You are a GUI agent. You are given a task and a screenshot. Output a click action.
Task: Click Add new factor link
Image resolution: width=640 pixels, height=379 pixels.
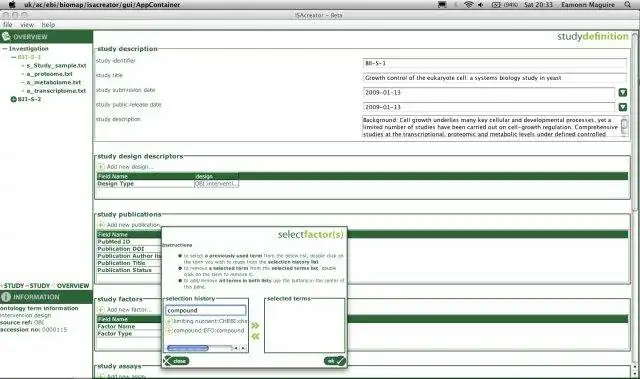pyautogui.click(x=129, y=310)
